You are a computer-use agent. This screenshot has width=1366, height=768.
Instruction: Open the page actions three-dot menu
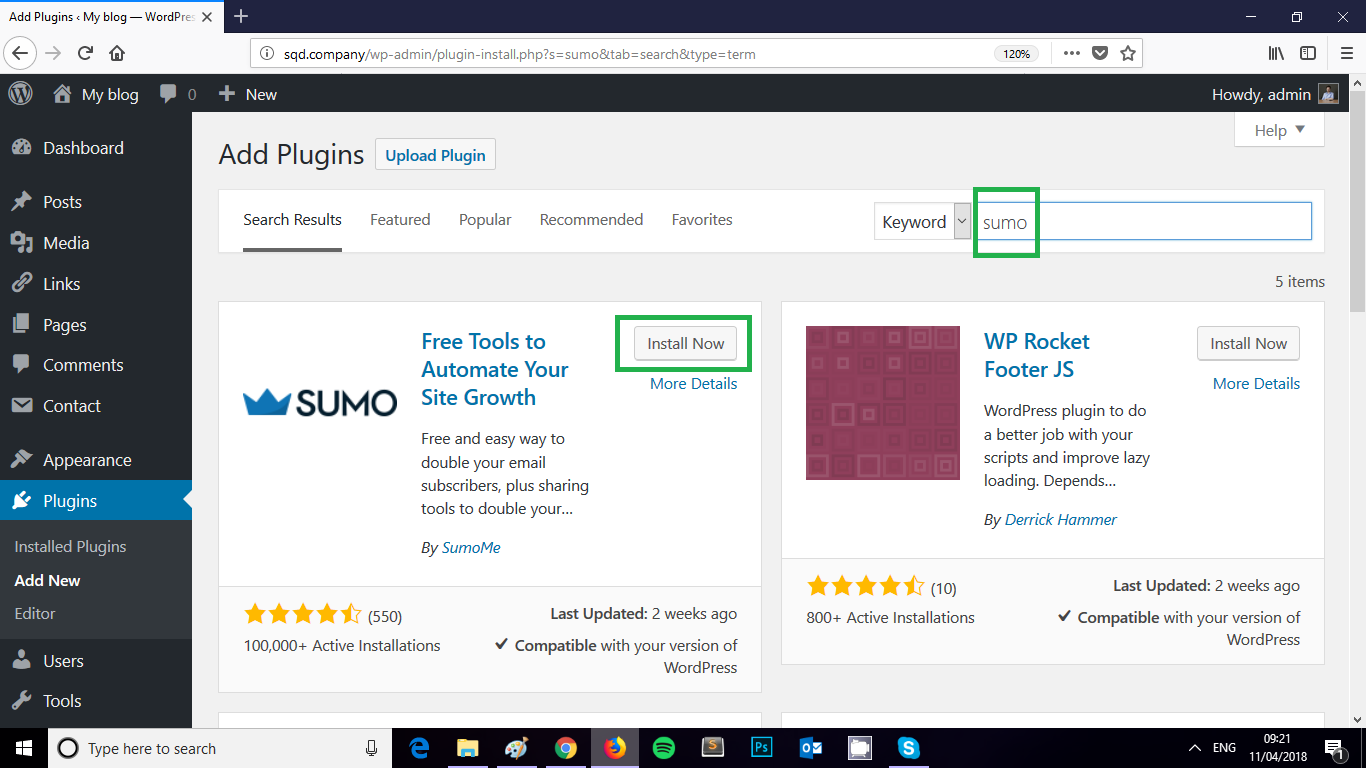point(1071,53)
